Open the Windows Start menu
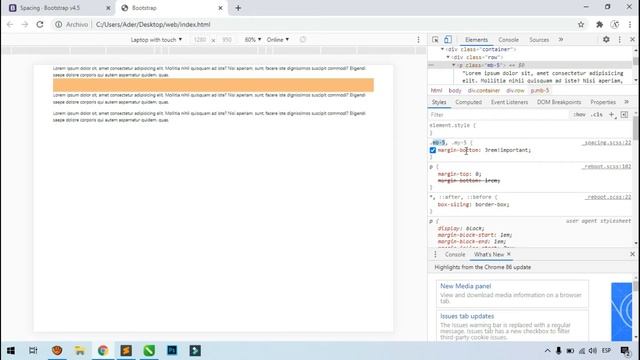The height and width of the screenshot is (360, 640). (x=11, y=351)
